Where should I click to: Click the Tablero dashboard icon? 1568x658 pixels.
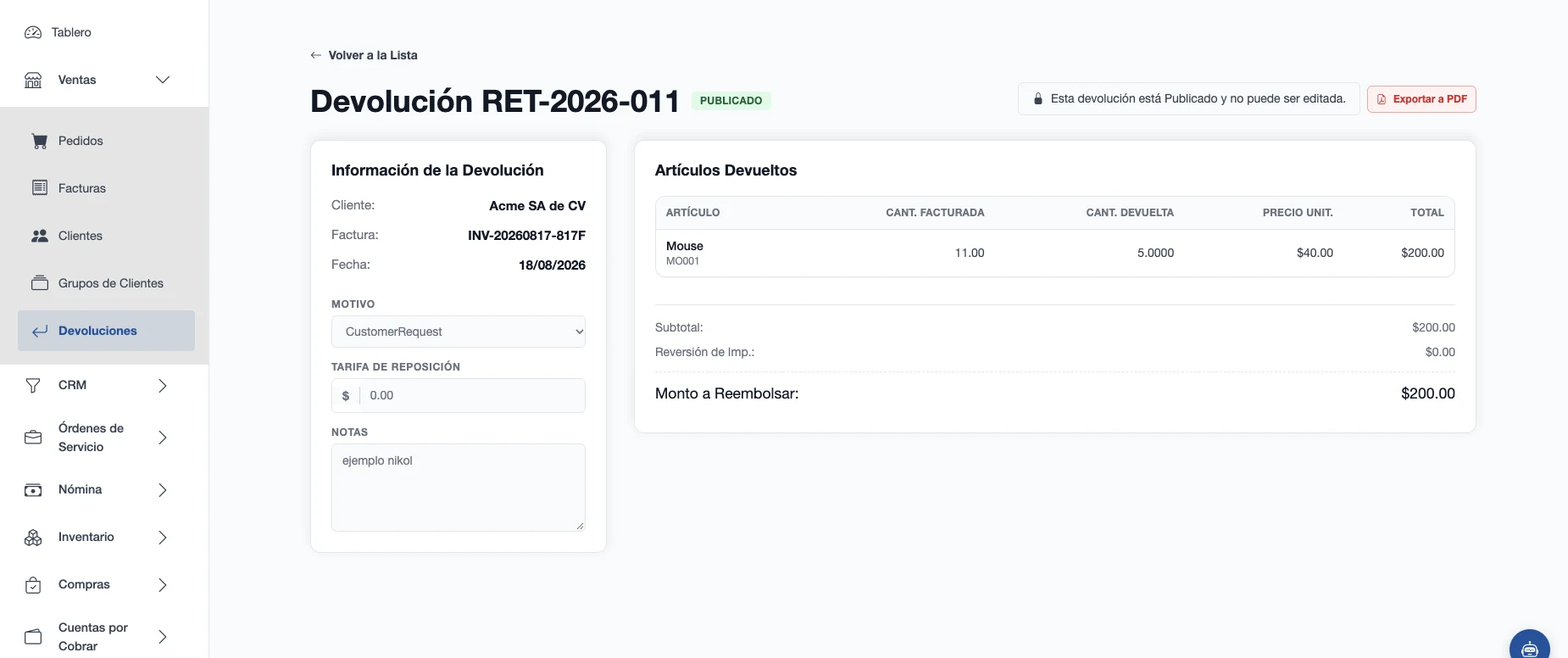[33, 32]
